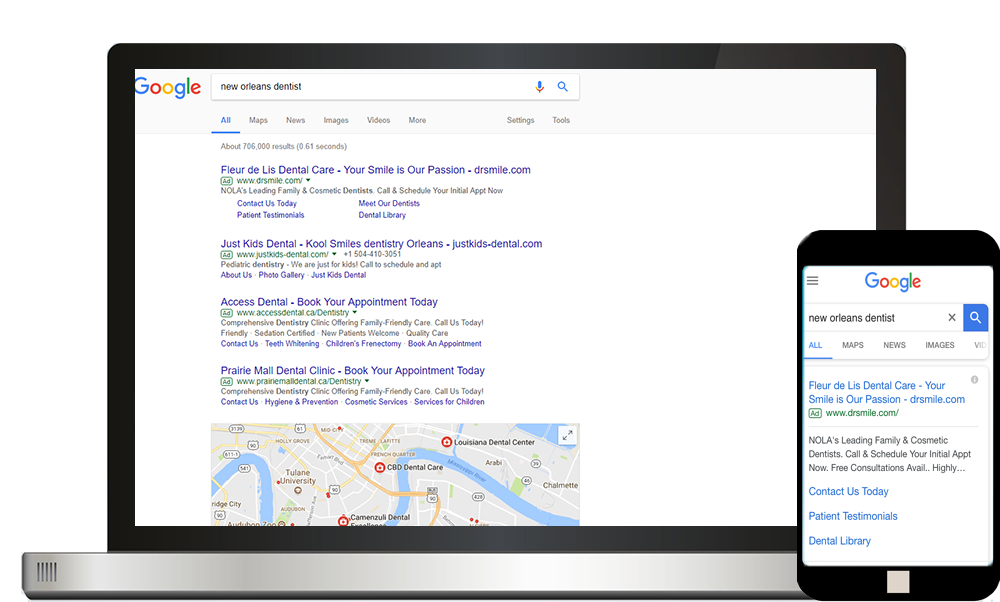Image resolution: width=1000 pixels, height=602 pixels.
Task: Clear the mobile search with X icon
Action: 952,318
